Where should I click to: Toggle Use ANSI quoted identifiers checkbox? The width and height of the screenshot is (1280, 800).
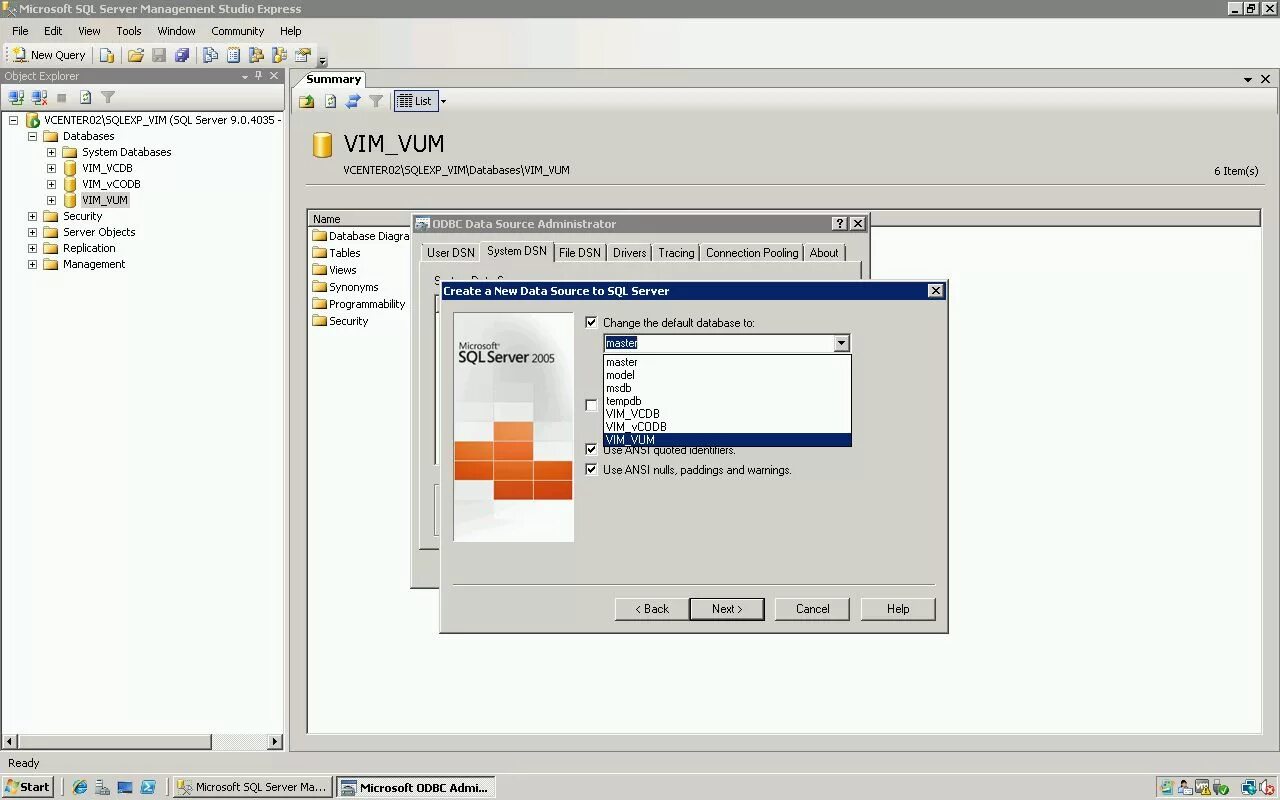(591, 449)
